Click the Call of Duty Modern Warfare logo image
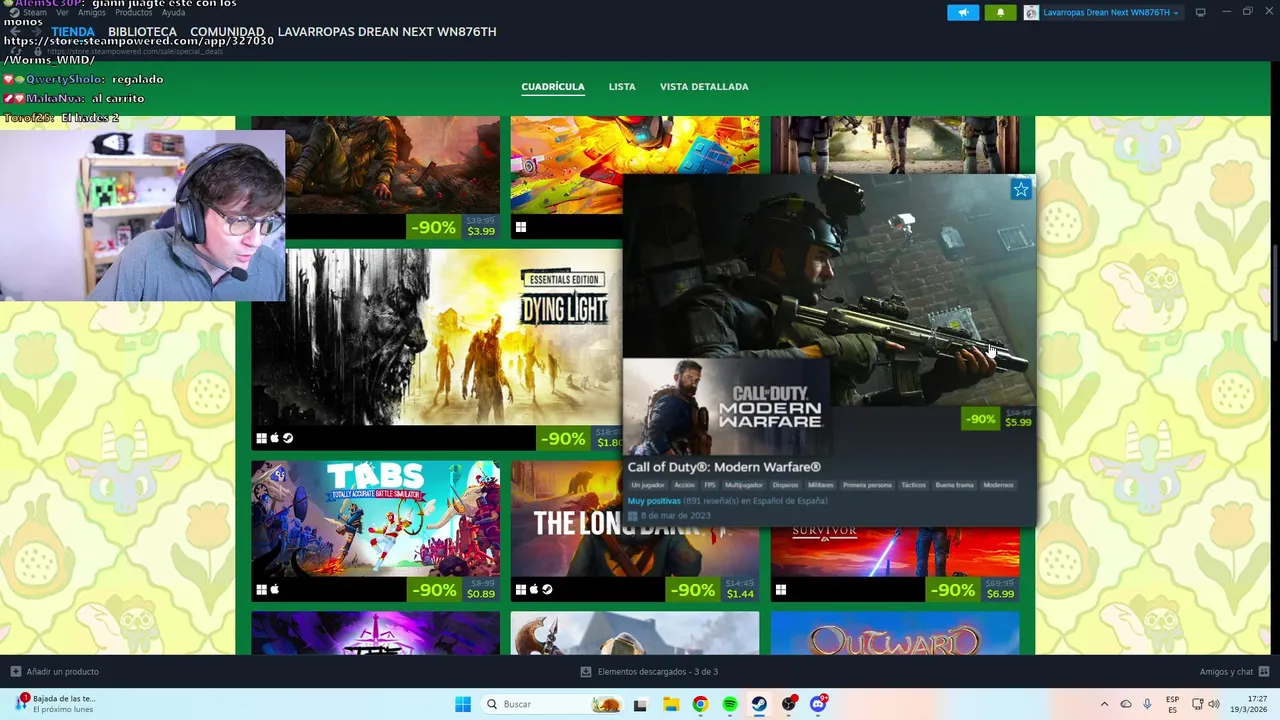The width and height of the screenshot is (1280, 720). point(726,408)
